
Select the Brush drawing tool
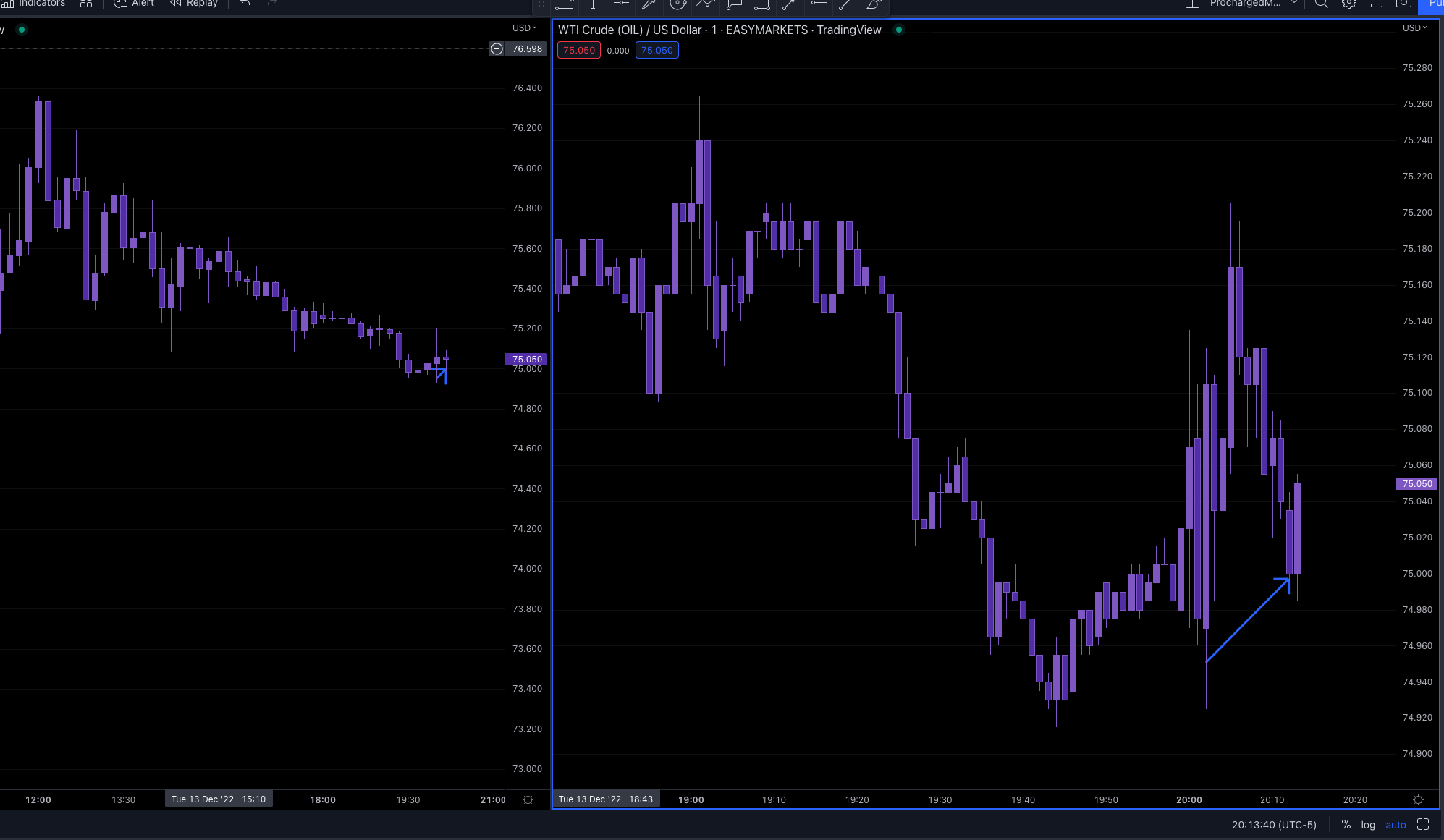tap(873, 6)
